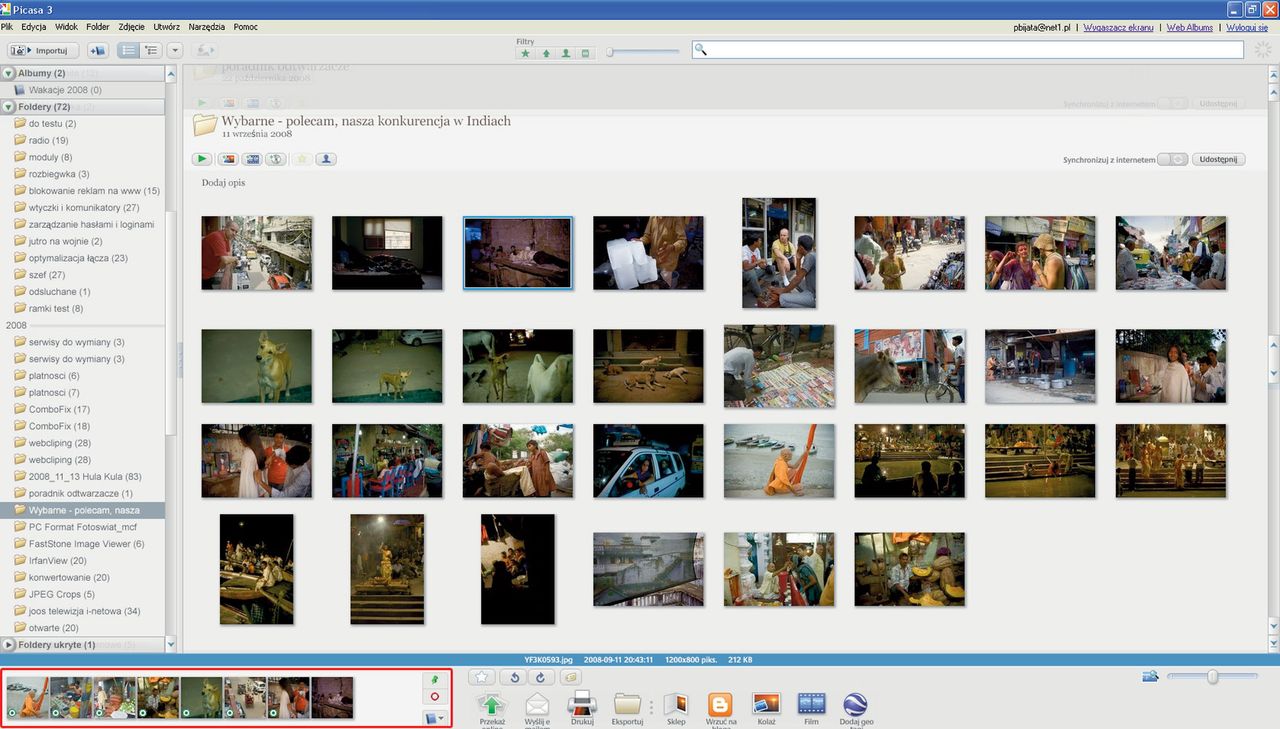Click the Drukuj printer icon
Viewport: 1280px width, 729px height.
pyautogui.click(x=583, y=704)
